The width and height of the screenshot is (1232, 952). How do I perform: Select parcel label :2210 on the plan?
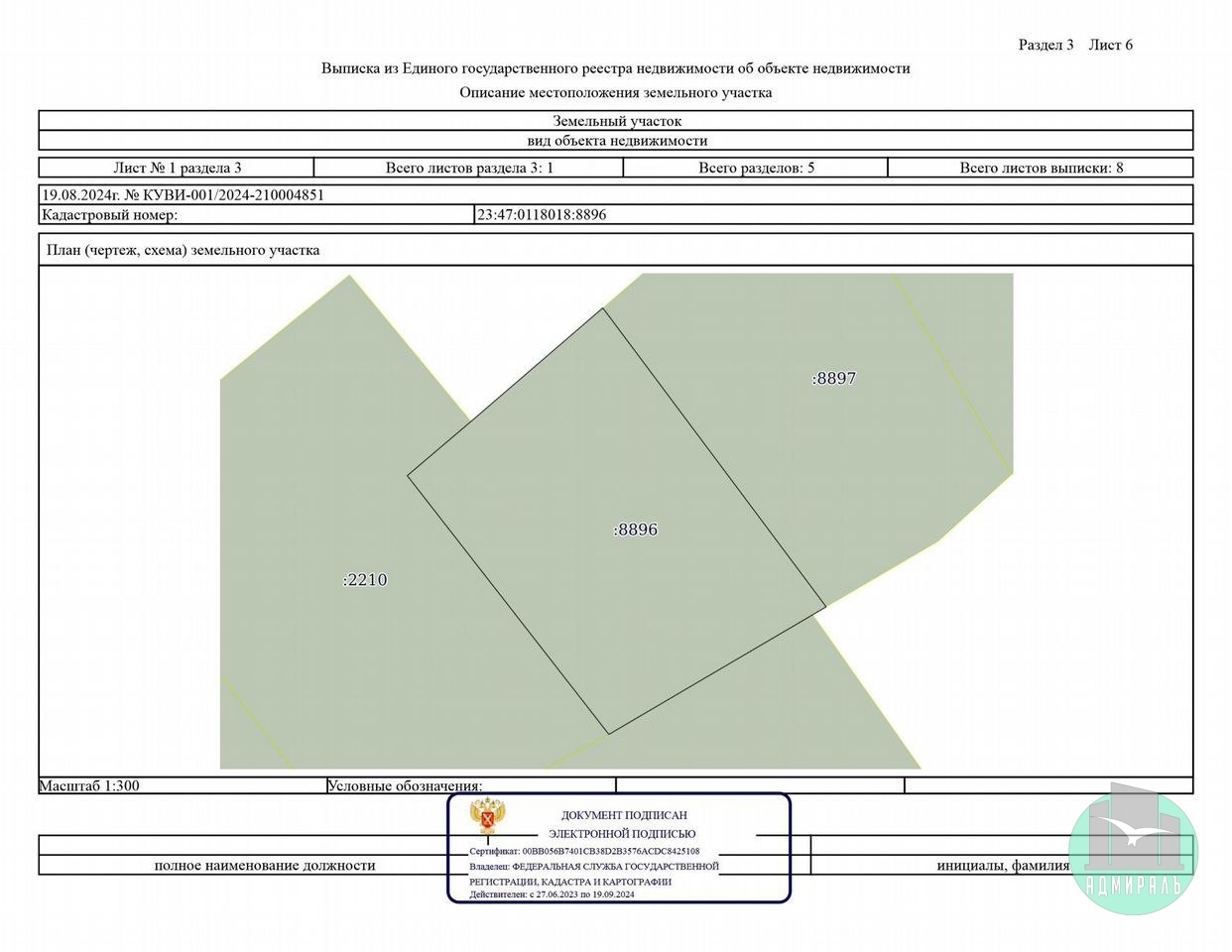(x=364, y=580)
